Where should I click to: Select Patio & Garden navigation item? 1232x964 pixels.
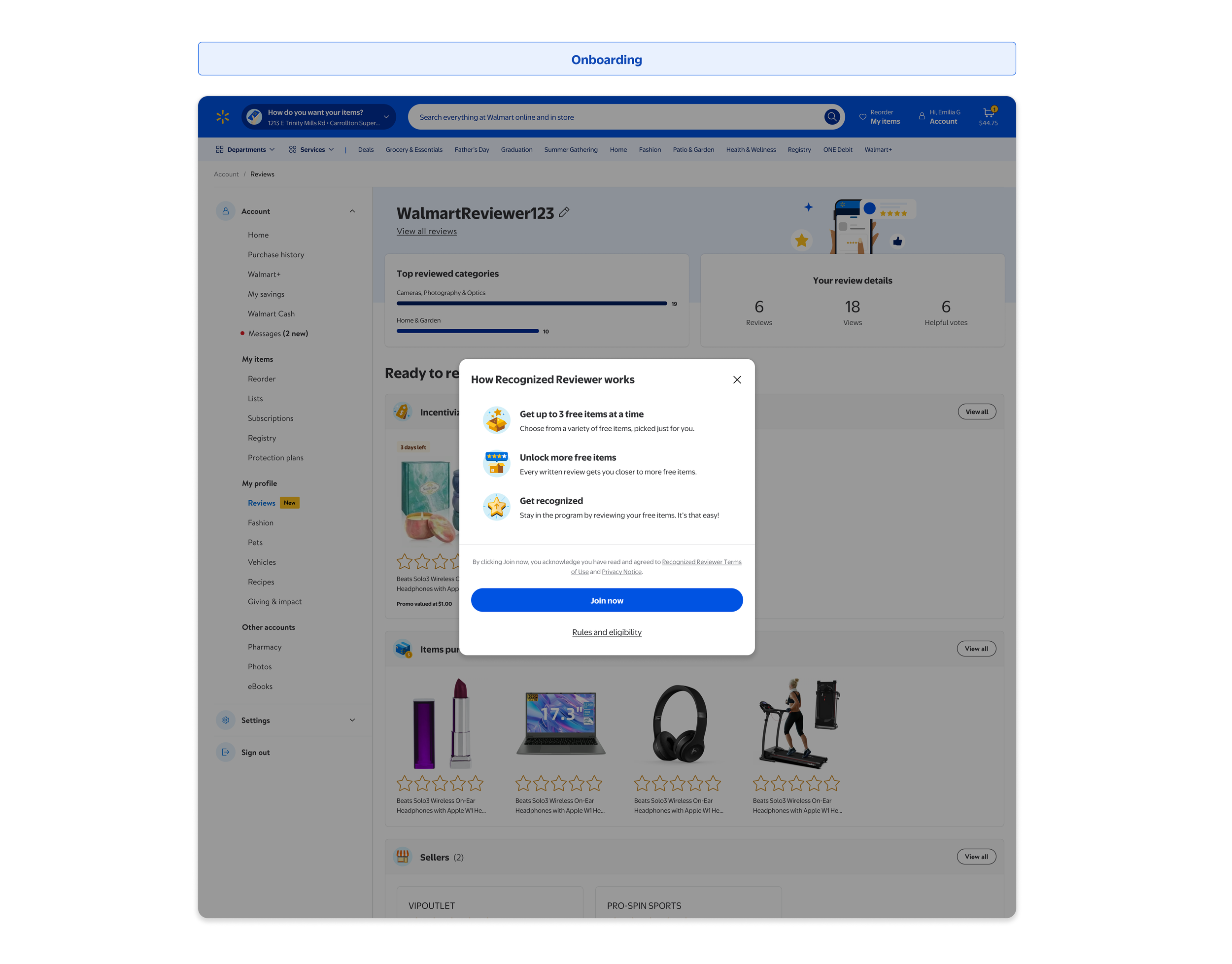coord(693,149)
